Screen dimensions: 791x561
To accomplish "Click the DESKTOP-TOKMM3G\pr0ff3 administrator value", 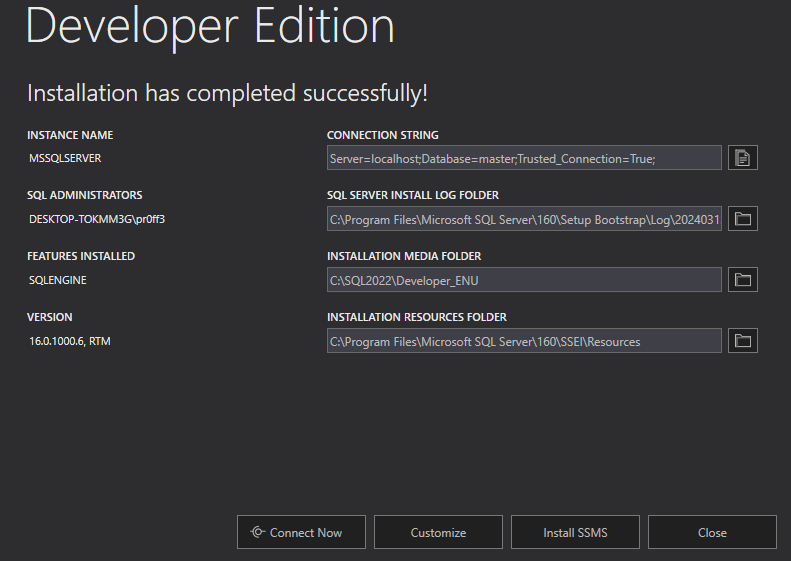I will coord(97,219).
